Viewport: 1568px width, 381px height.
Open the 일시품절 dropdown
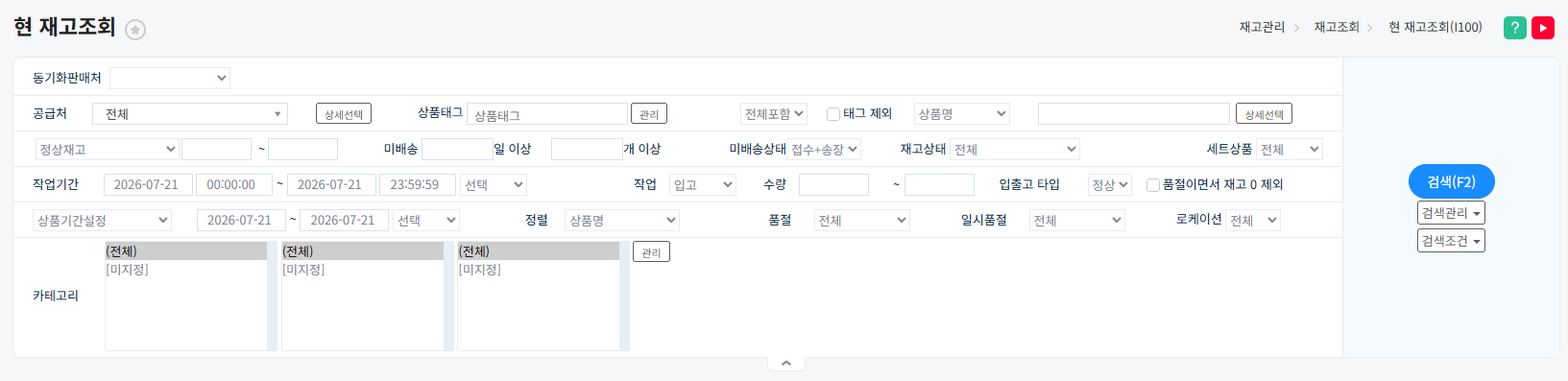(x=1077, y=220)
